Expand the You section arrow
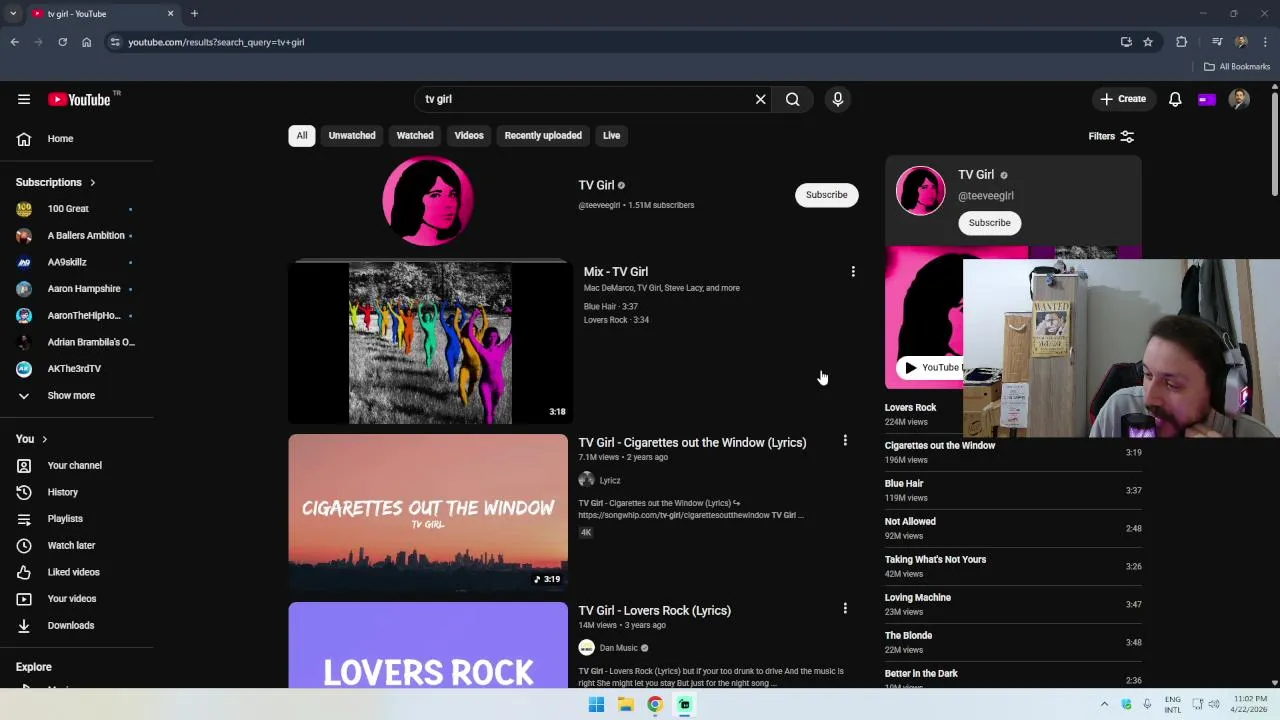Viewport: 1280px width, 720px height. click(x=44, y=439)
